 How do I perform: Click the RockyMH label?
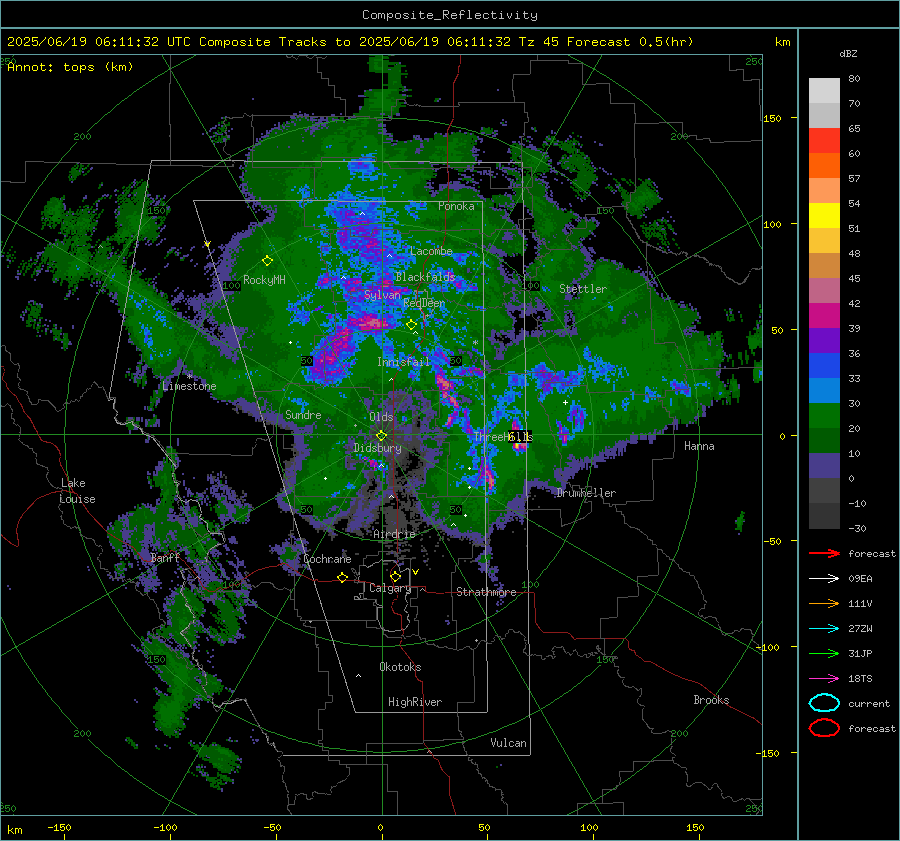[x=264, y=280]
